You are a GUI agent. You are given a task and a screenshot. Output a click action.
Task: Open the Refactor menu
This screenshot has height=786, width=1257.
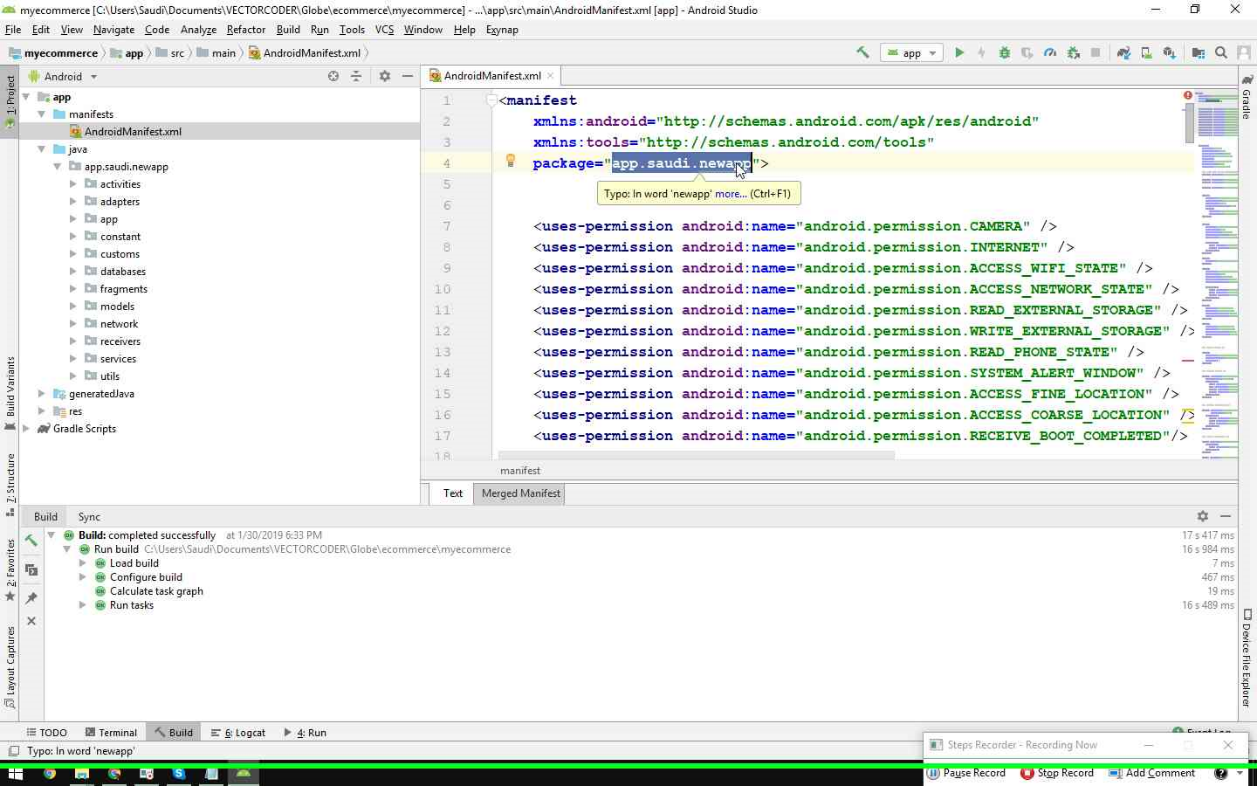coord(245,30)
